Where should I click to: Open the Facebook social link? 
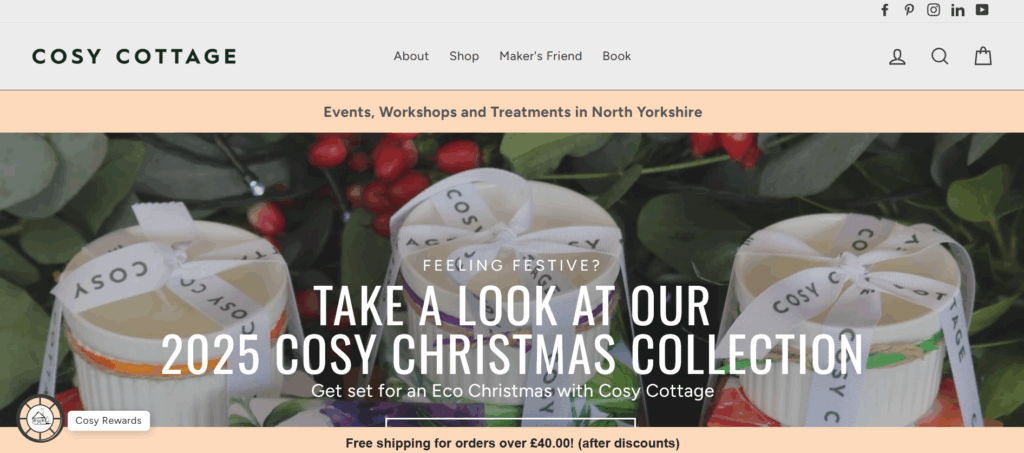(885, 10)
